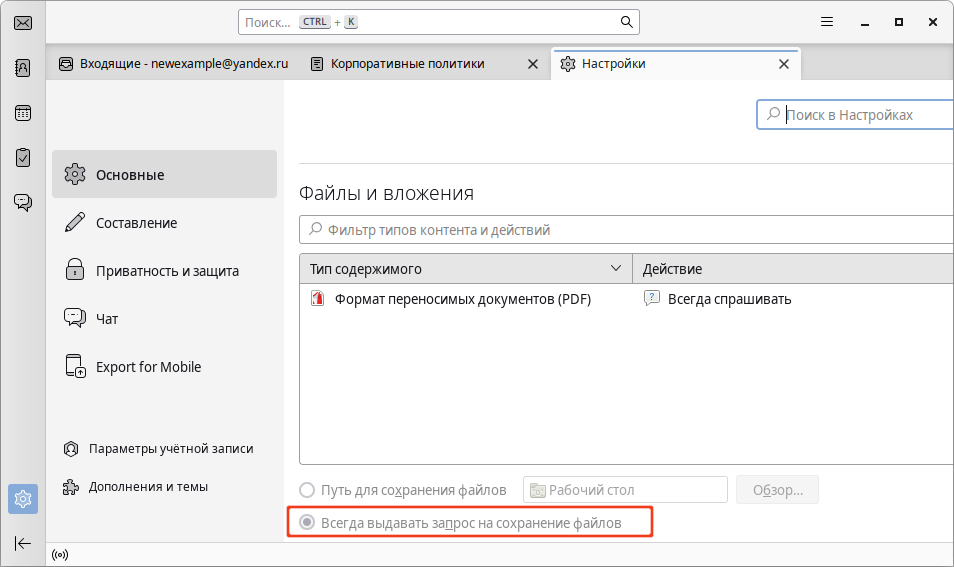Open action dropdown for the PDF content type
Image resolution: width=954 pixels, height=567 pixels.
click(x=790, y=298)
